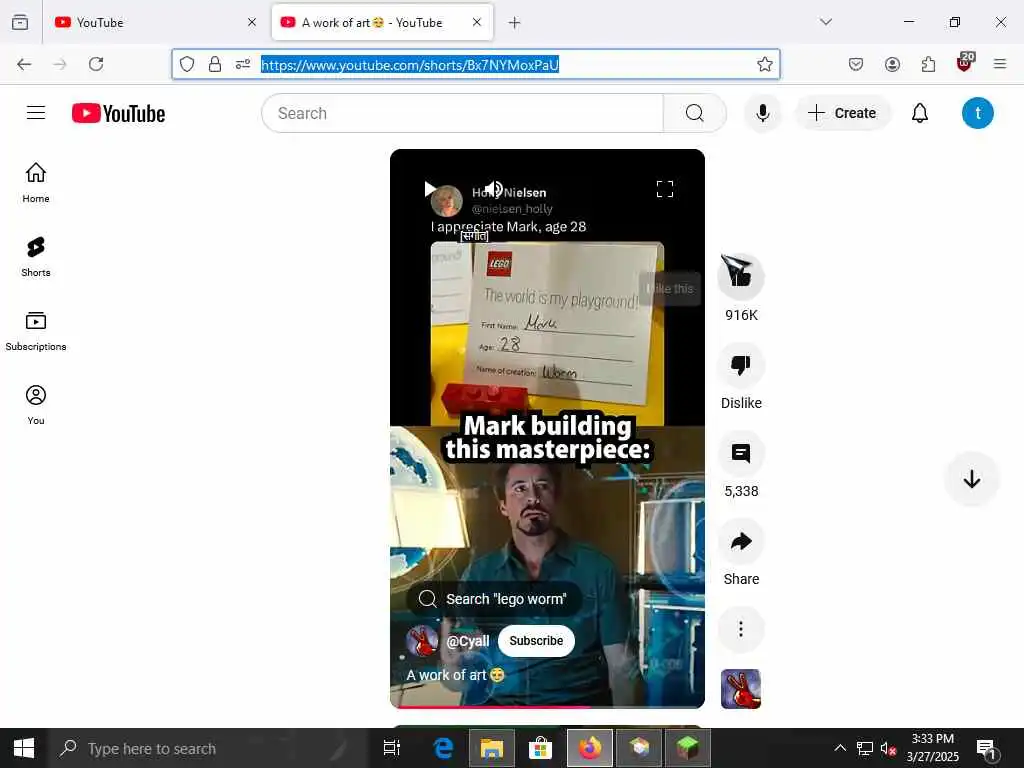This screenshot has width=1024, height=768.
Task: Click the "A work of art" caption
Action: coord(455,675)
